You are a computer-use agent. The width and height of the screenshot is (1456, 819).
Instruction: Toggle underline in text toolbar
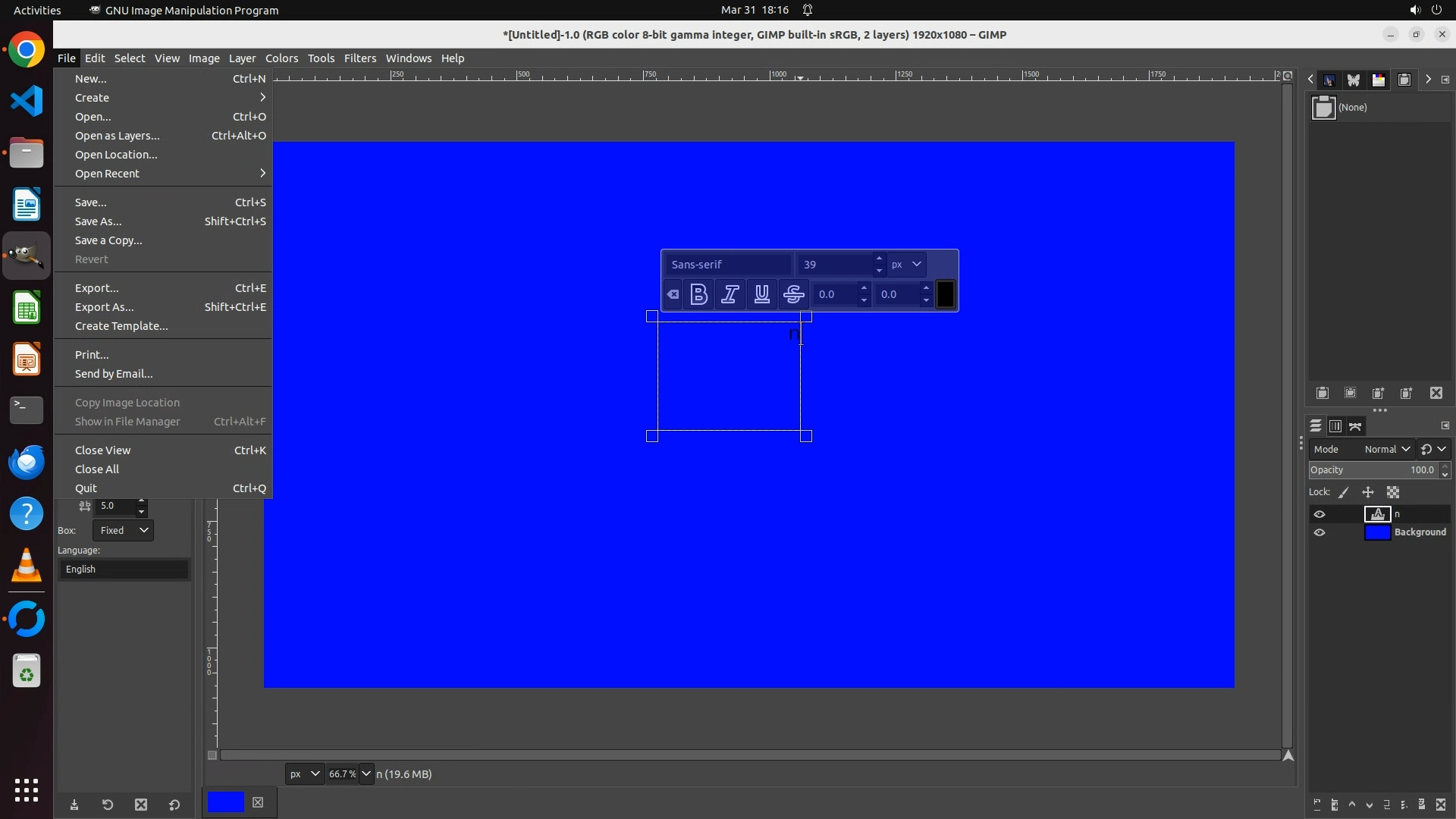pyautogui.click(x=762, y=294)
